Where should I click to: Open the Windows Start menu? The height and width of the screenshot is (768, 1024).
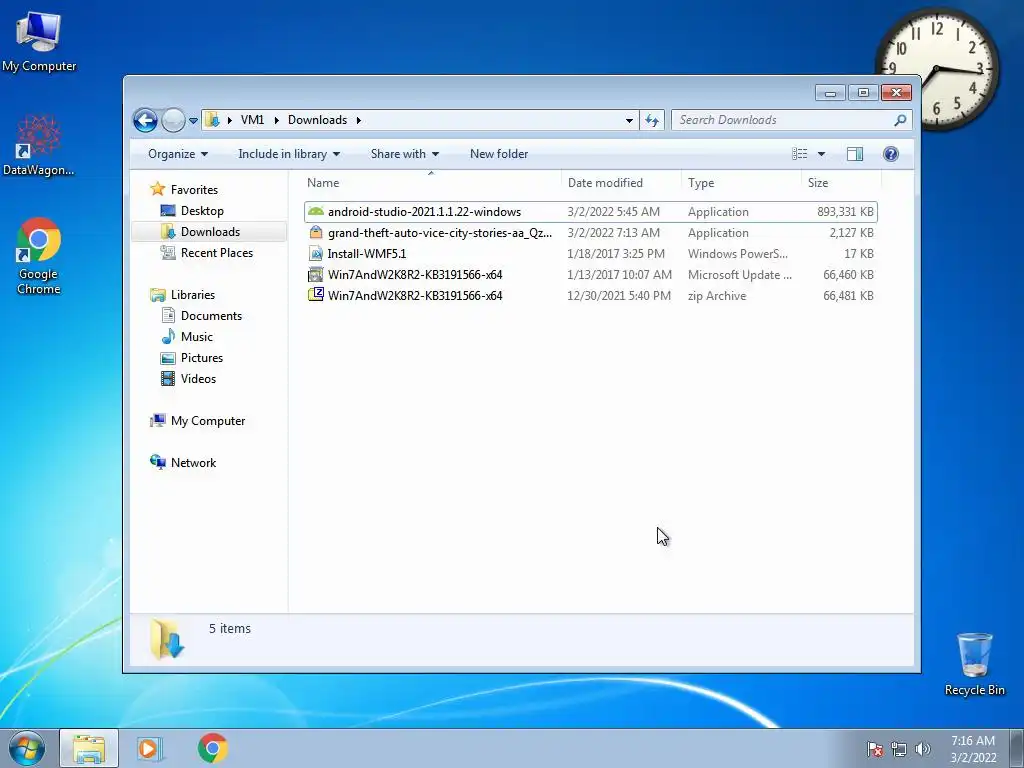tap(27, 748)
